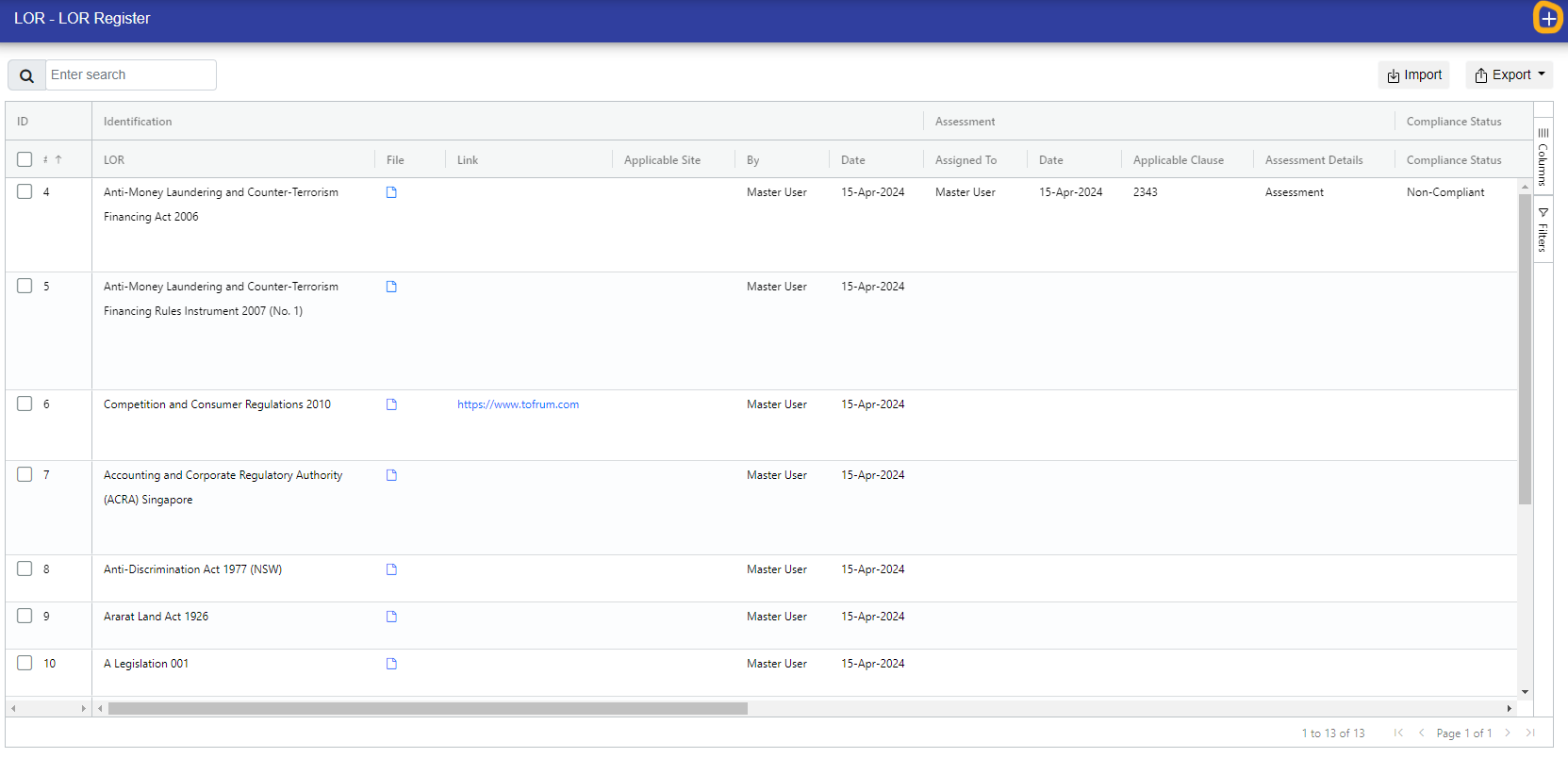Open file icon for ACRA Singapore row
Viewport: 1568px width, 758px height.
(x=391, y=475)
